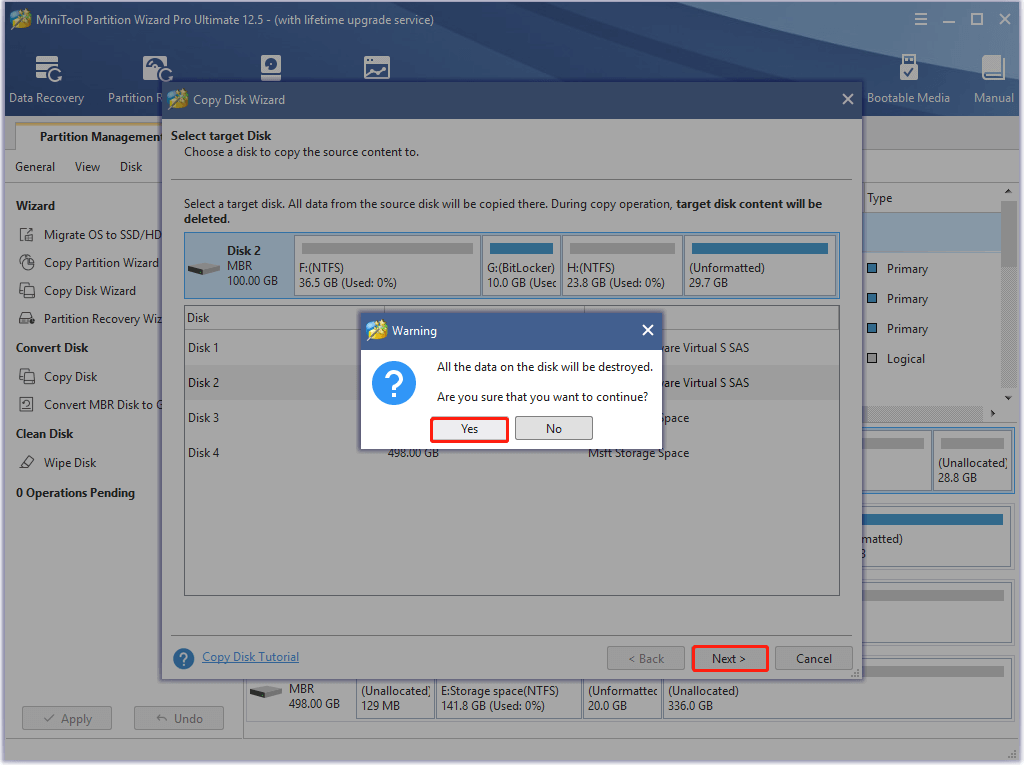The height and width of the screenshot is (766, 1024).
Task: Decline the warning with the No button
Action: point(553,428)
